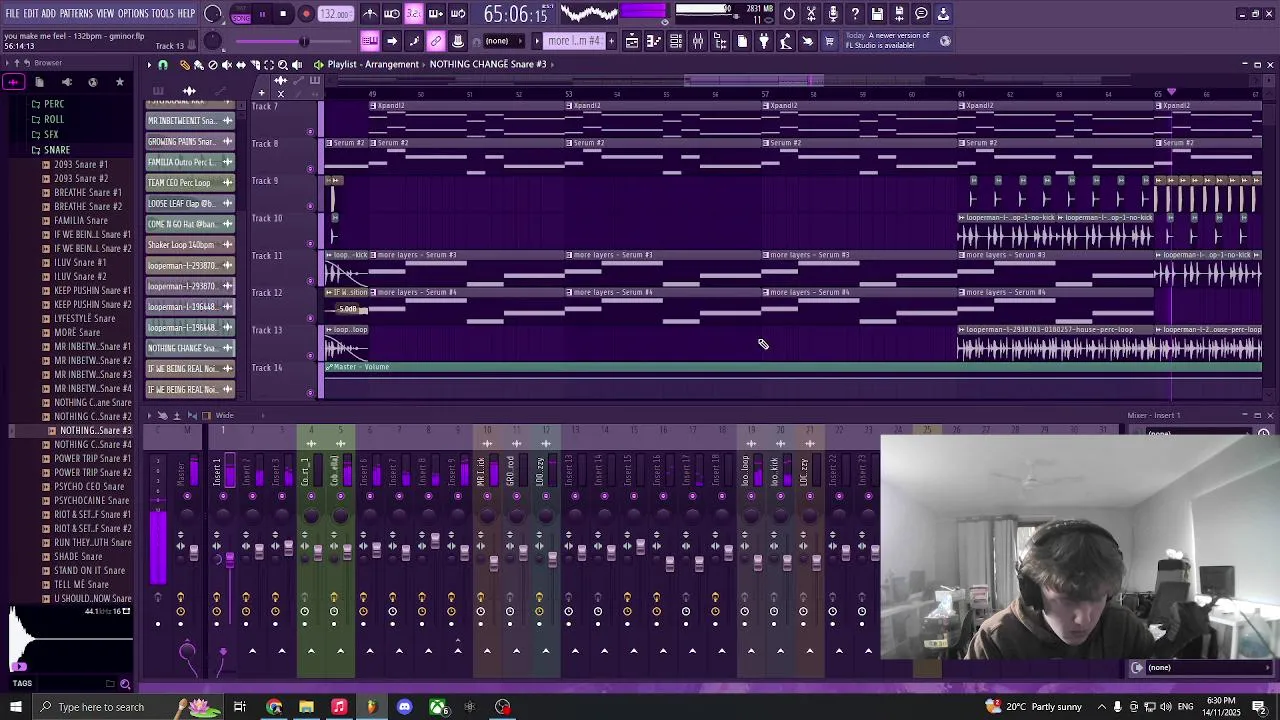1280x720 pixels.
Task: Open audio editor scissors icon
Action: [x=811, y=14]
